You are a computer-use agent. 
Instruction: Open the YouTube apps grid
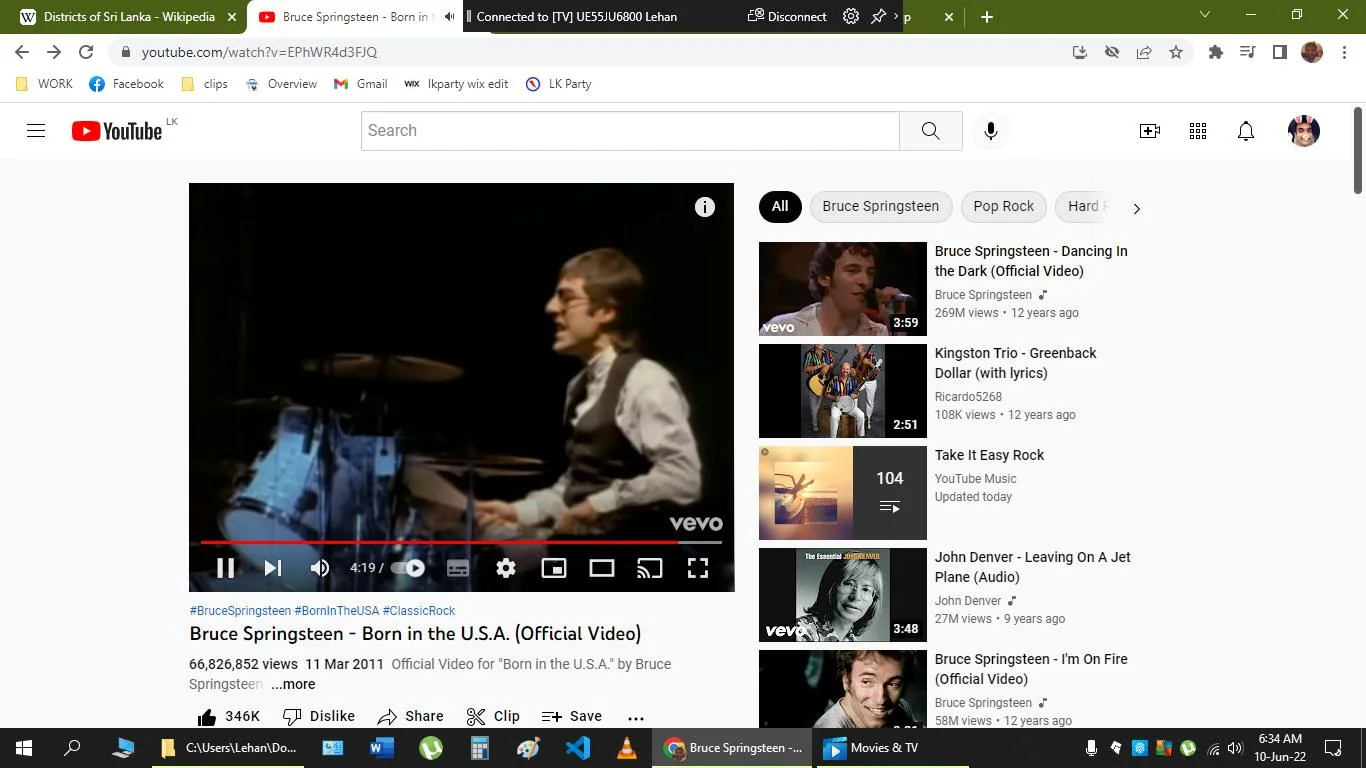[x=1198, y=131]
